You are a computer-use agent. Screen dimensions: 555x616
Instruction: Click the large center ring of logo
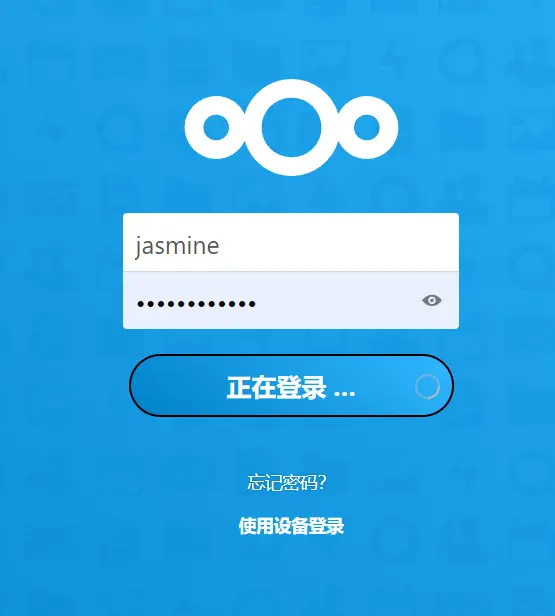[291, 127]
